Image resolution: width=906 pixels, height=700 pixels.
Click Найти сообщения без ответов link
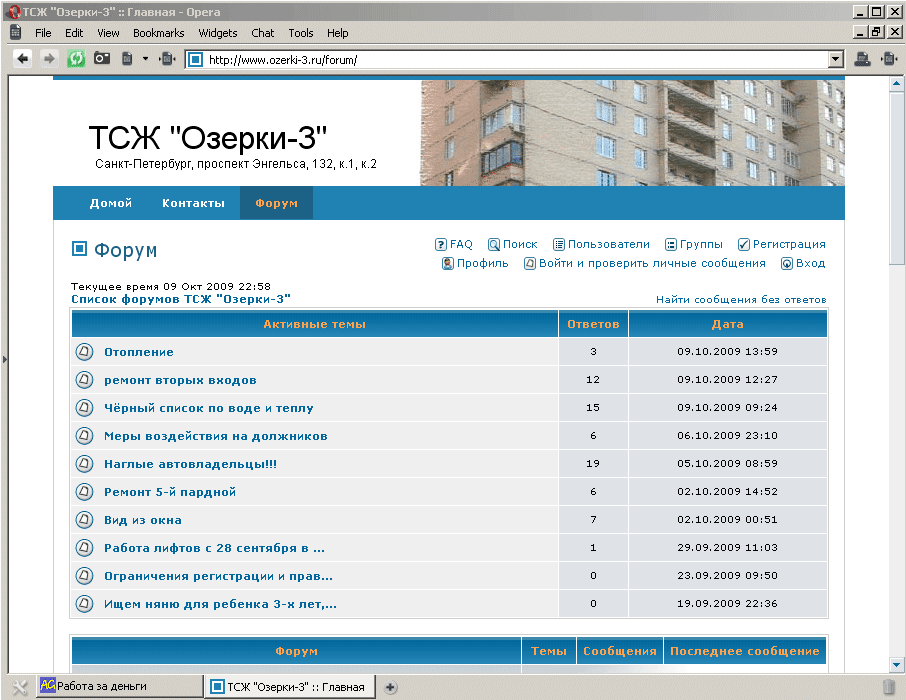click(741, 299)
